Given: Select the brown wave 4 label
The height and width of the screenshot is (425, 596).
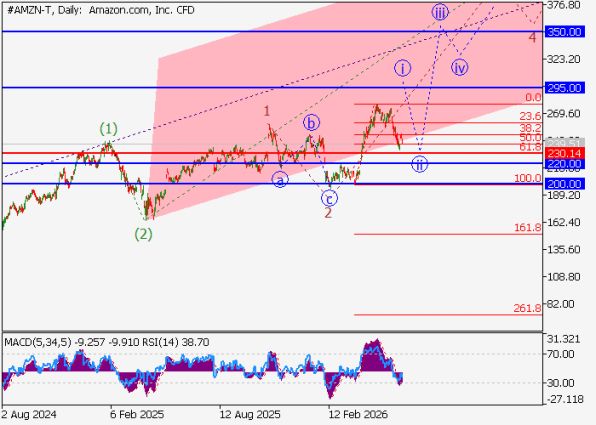Looking at the screenshot, I should tap(533, 38).
